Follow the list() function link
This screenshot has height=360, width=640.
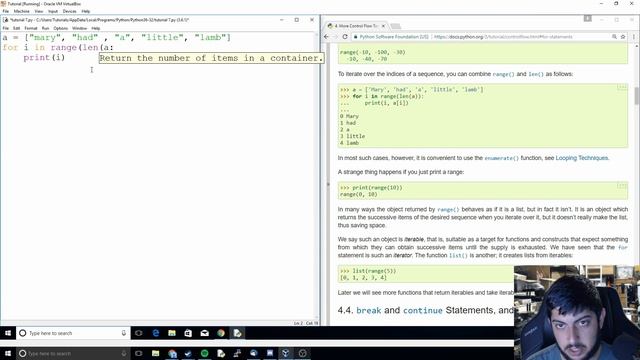458,256
